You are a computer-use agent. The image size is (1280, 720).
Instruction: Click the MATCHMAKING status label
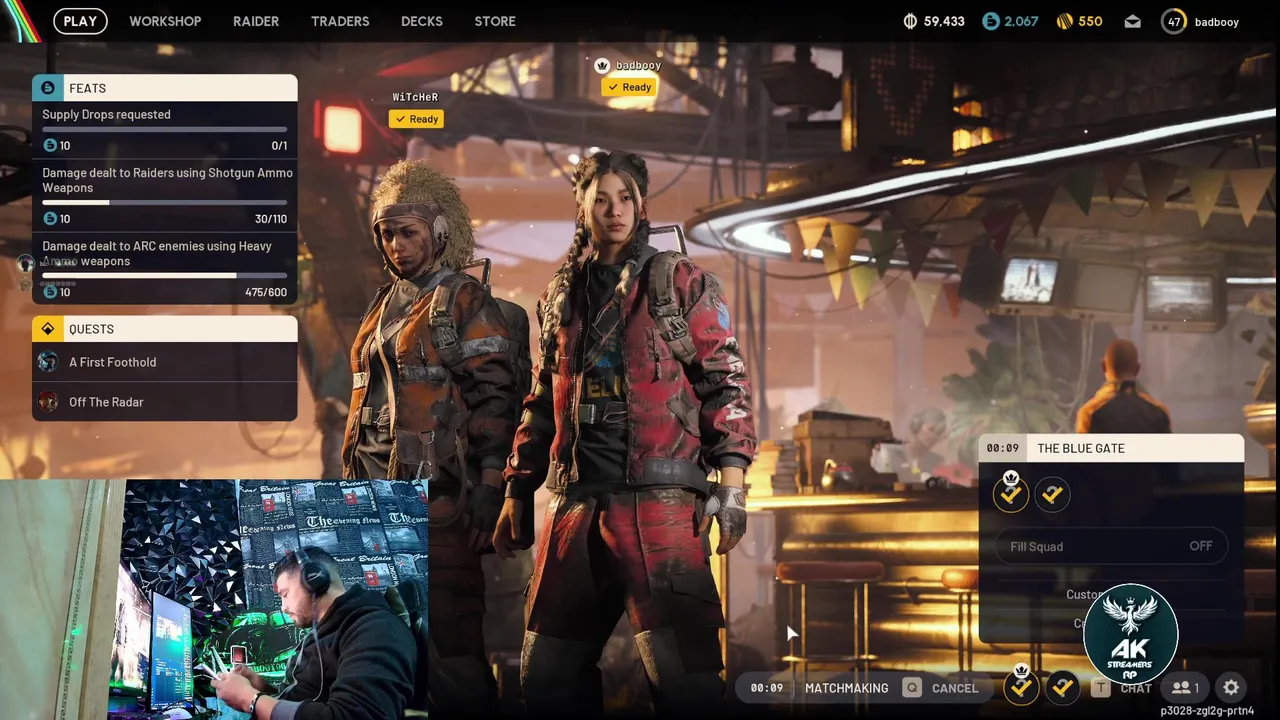click(x=846, y=688)
